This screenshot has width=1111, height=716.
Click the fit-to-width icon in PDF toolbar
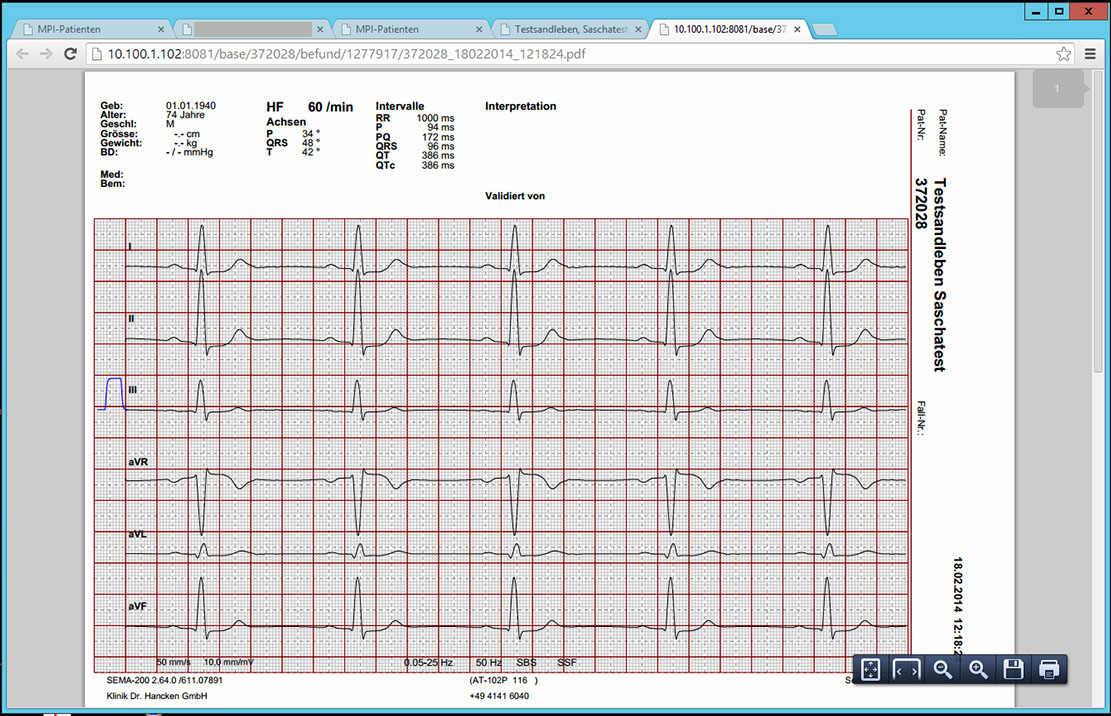pos(906,670)
